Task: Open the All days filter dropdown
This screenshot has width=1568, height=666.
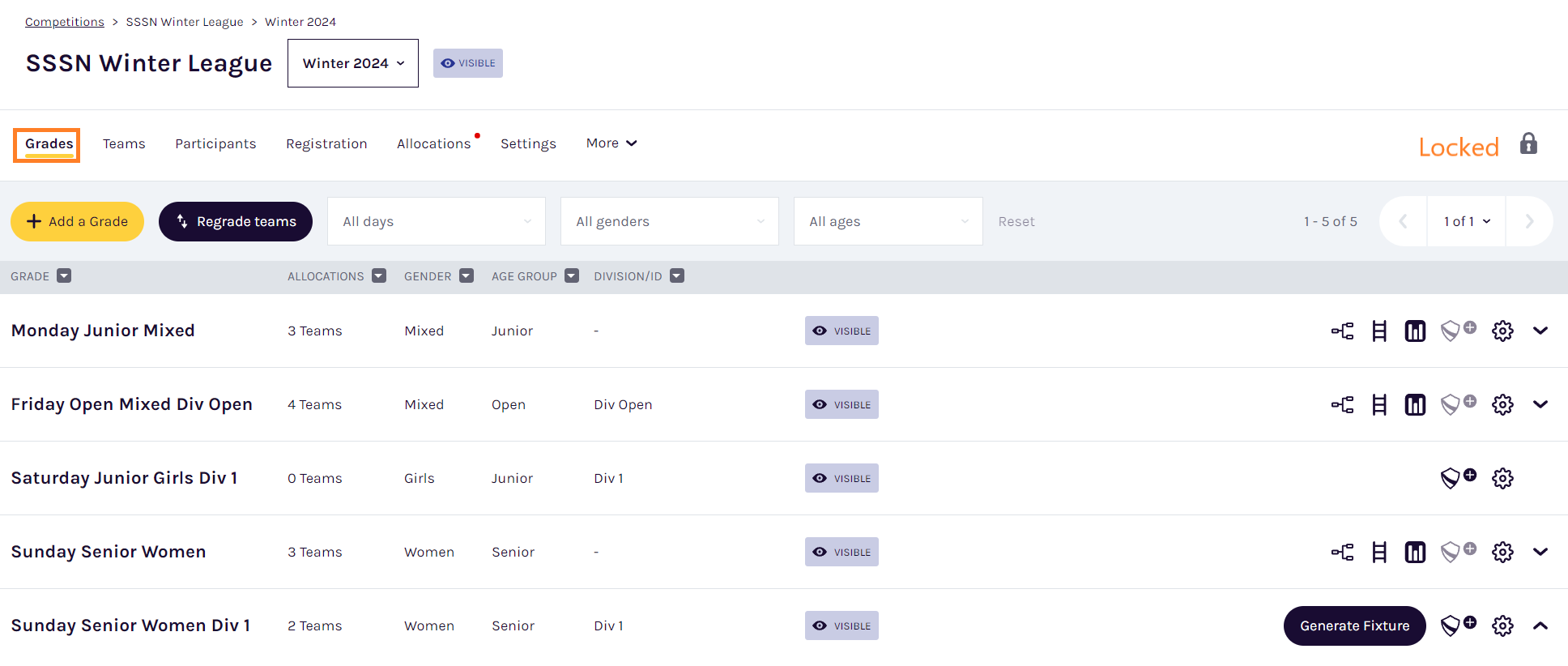Action: coord(437,221)
